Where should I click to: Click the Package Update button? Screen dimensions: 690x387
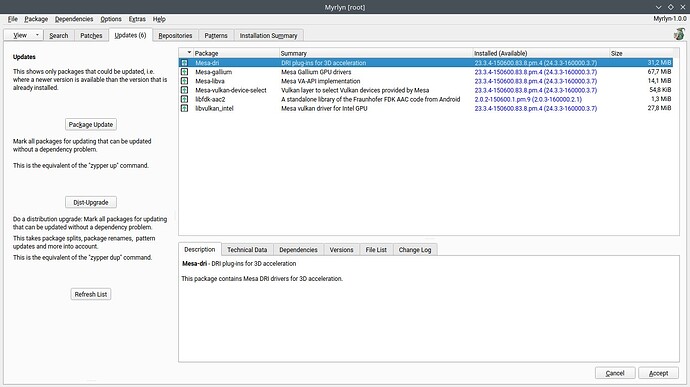click(91, 125)
